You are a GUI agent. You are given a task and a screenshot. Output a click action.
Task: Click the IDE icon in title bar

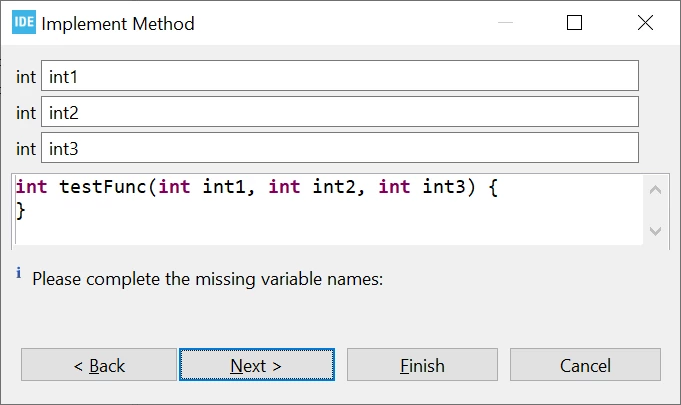pos(23,22)
